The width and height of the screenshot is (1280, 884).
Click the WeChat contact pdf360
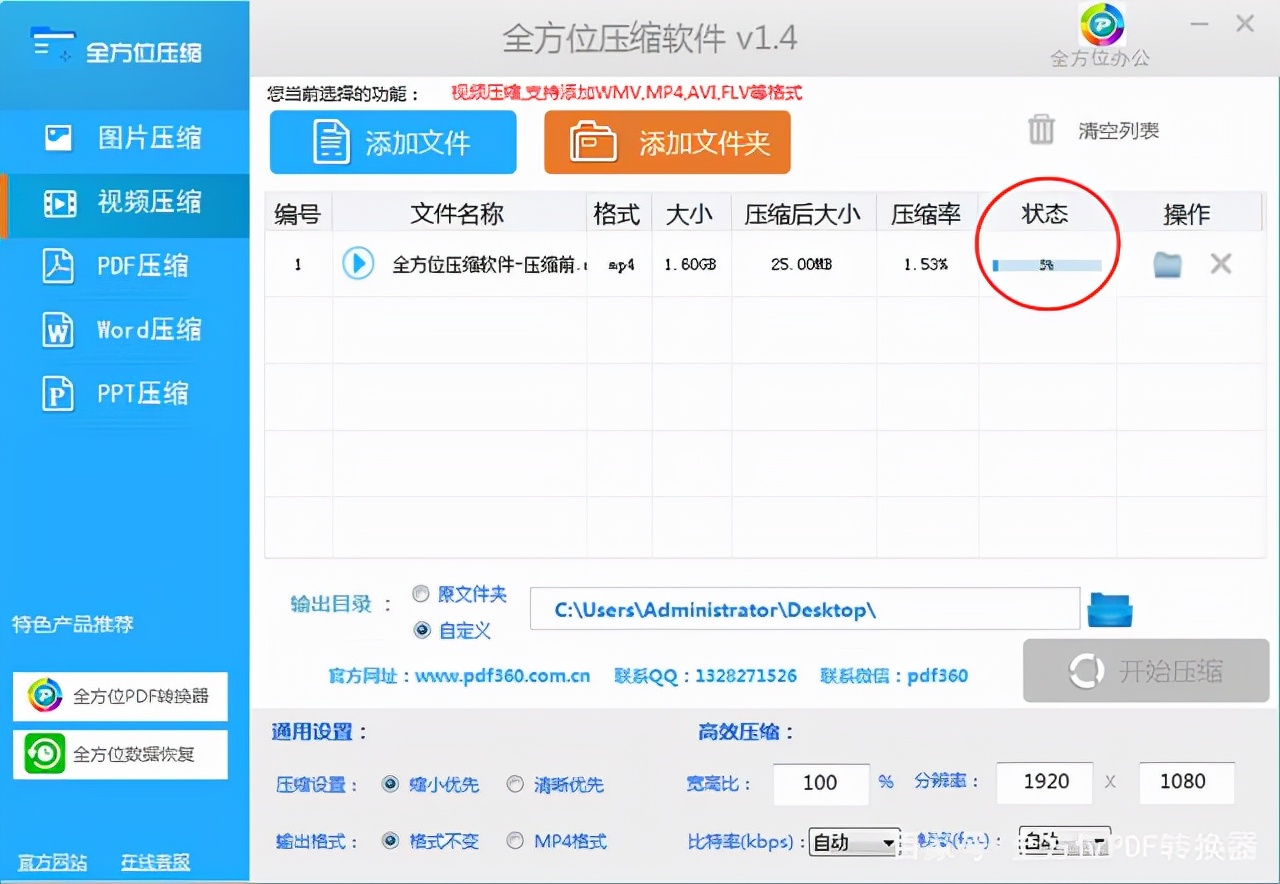938,676
